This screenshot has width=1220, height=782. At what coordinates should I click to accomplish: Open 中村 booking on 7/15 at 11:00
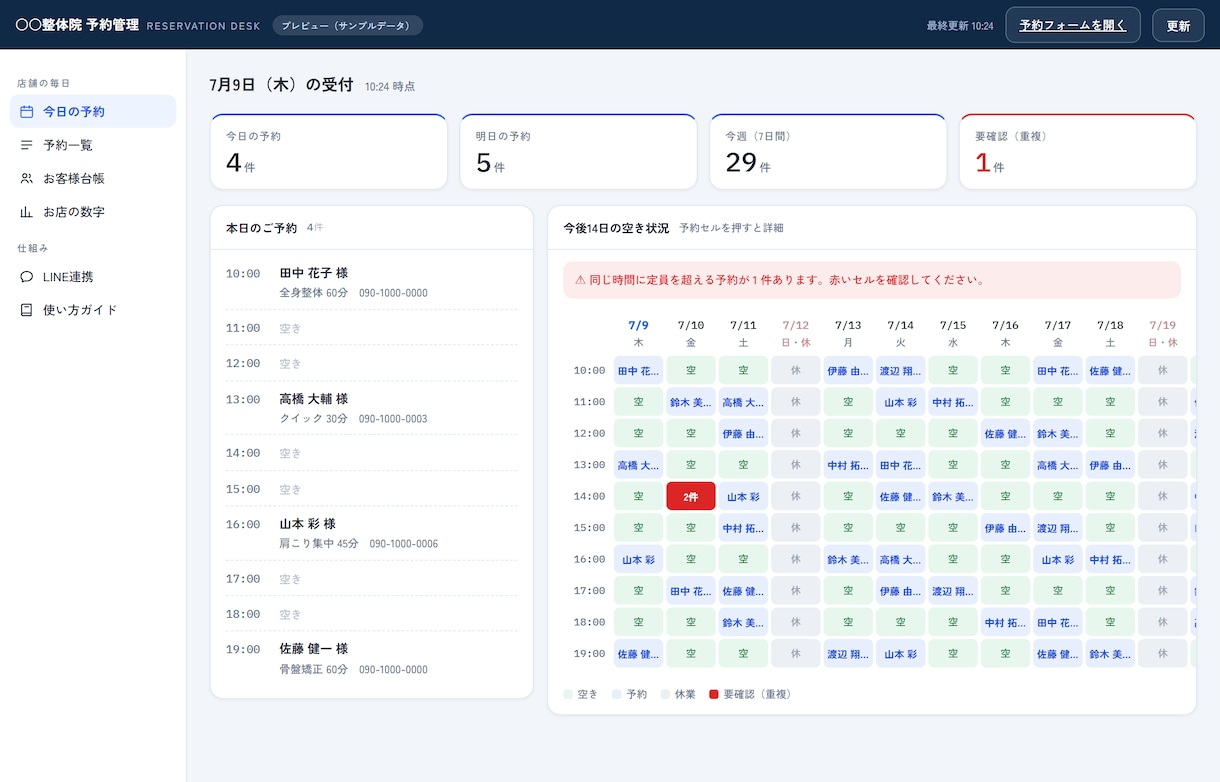pos(953,402)
